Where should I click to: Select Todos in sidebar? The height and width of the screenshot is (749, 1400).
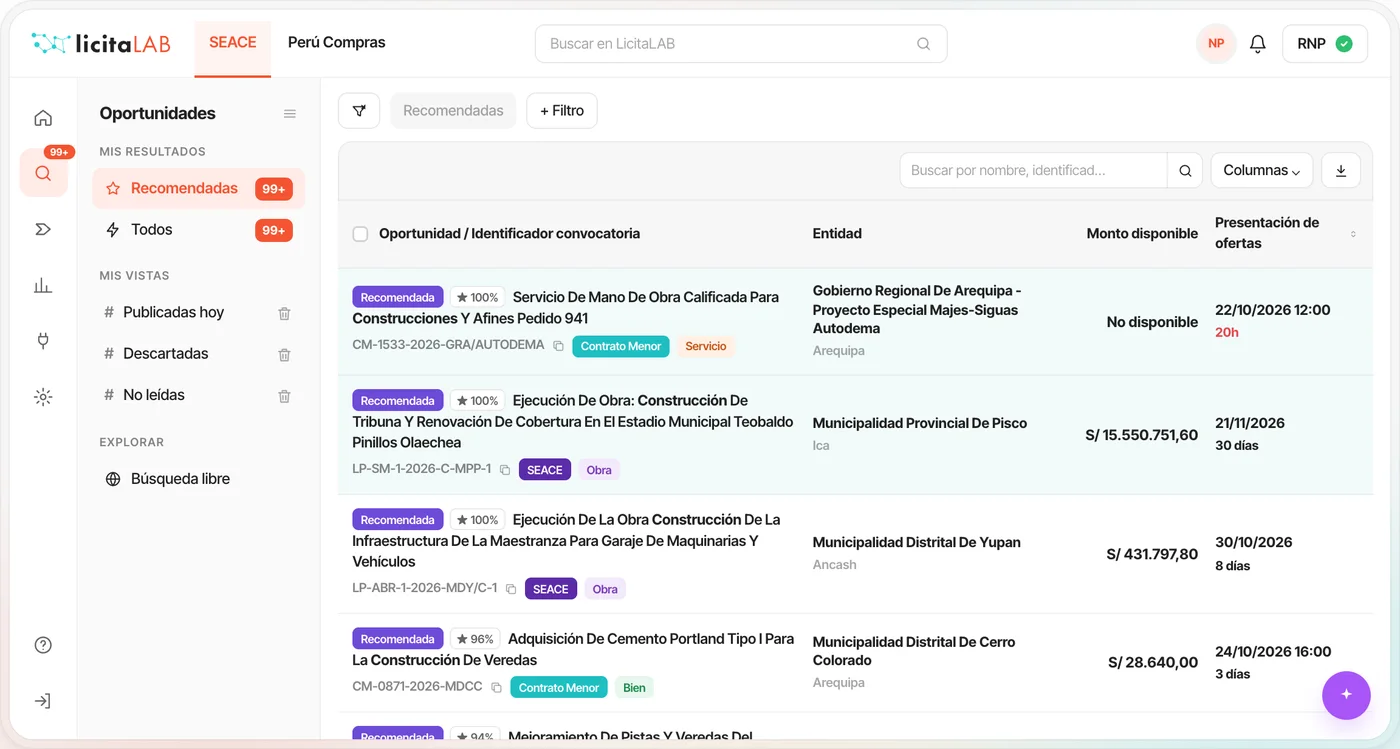[x=198, y=230]
